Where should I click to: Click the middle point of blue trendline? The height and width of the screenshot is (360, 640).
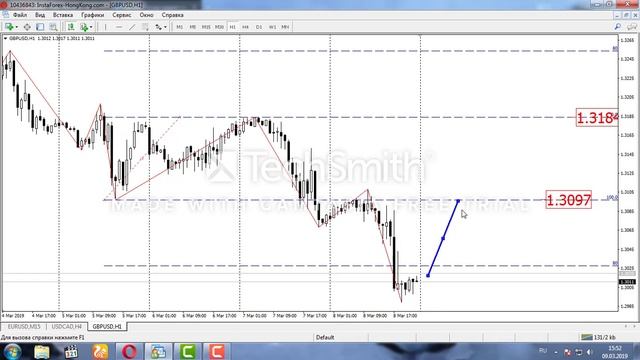(443, 238)
